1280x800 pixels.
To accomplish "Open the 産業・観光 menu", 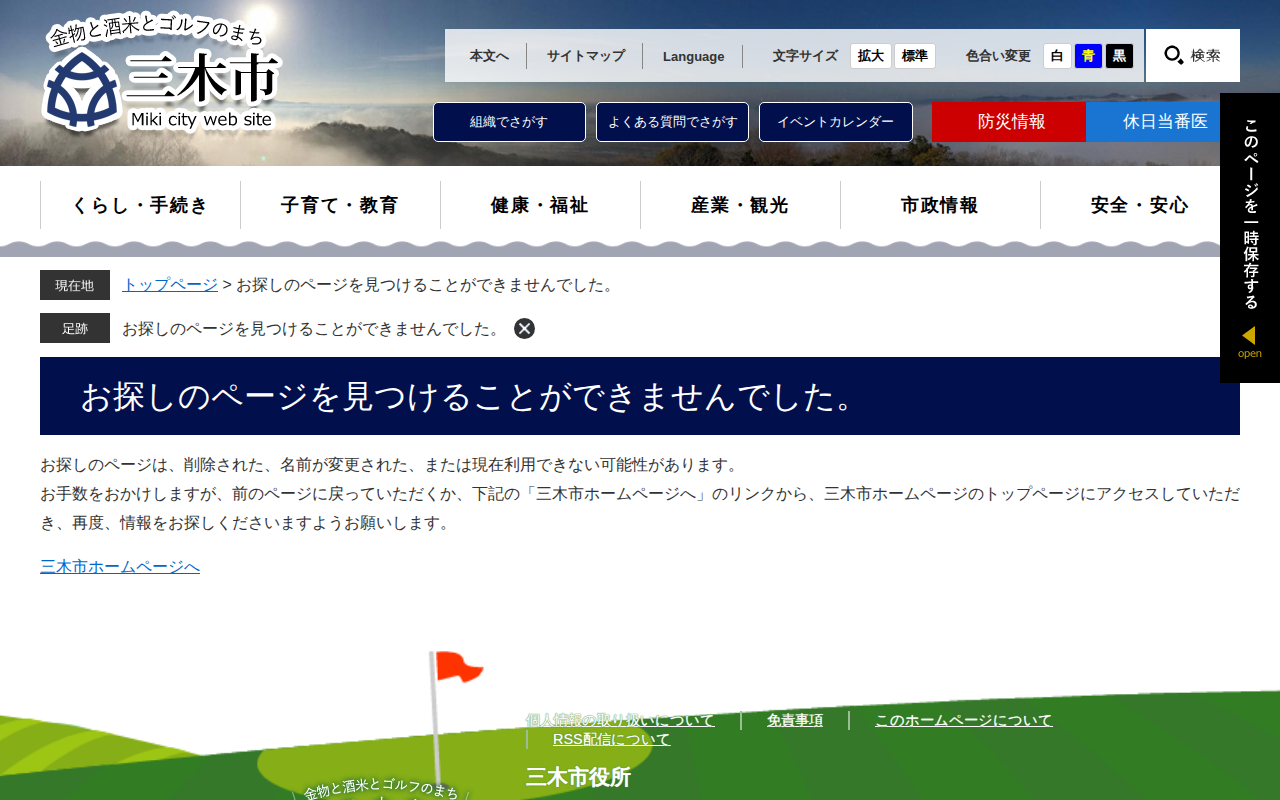I will 740,205.
